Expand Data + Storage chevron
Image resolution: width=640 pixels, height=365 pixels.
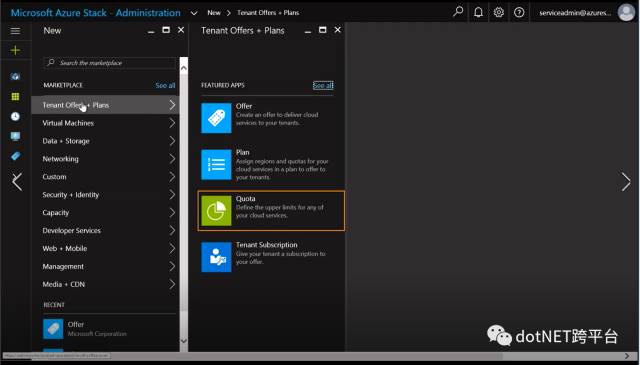pyautogui.click(x=172, y=141)
